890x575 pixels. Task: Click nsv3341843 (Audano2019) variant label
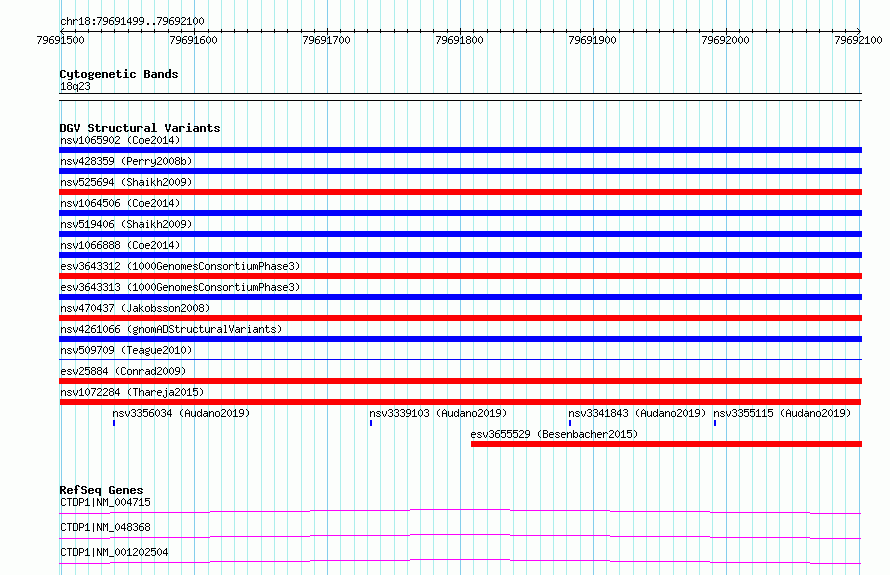click(637, 413)
